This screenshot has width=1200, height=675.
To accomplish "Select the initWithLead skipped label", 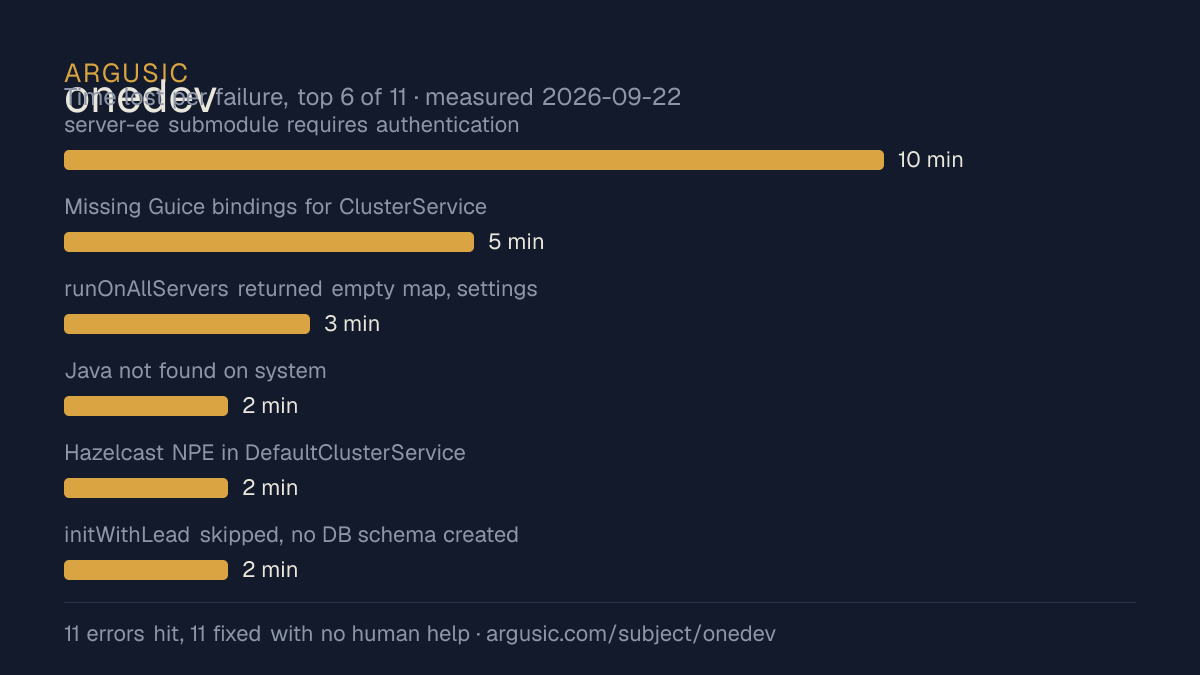I will 291,535.
